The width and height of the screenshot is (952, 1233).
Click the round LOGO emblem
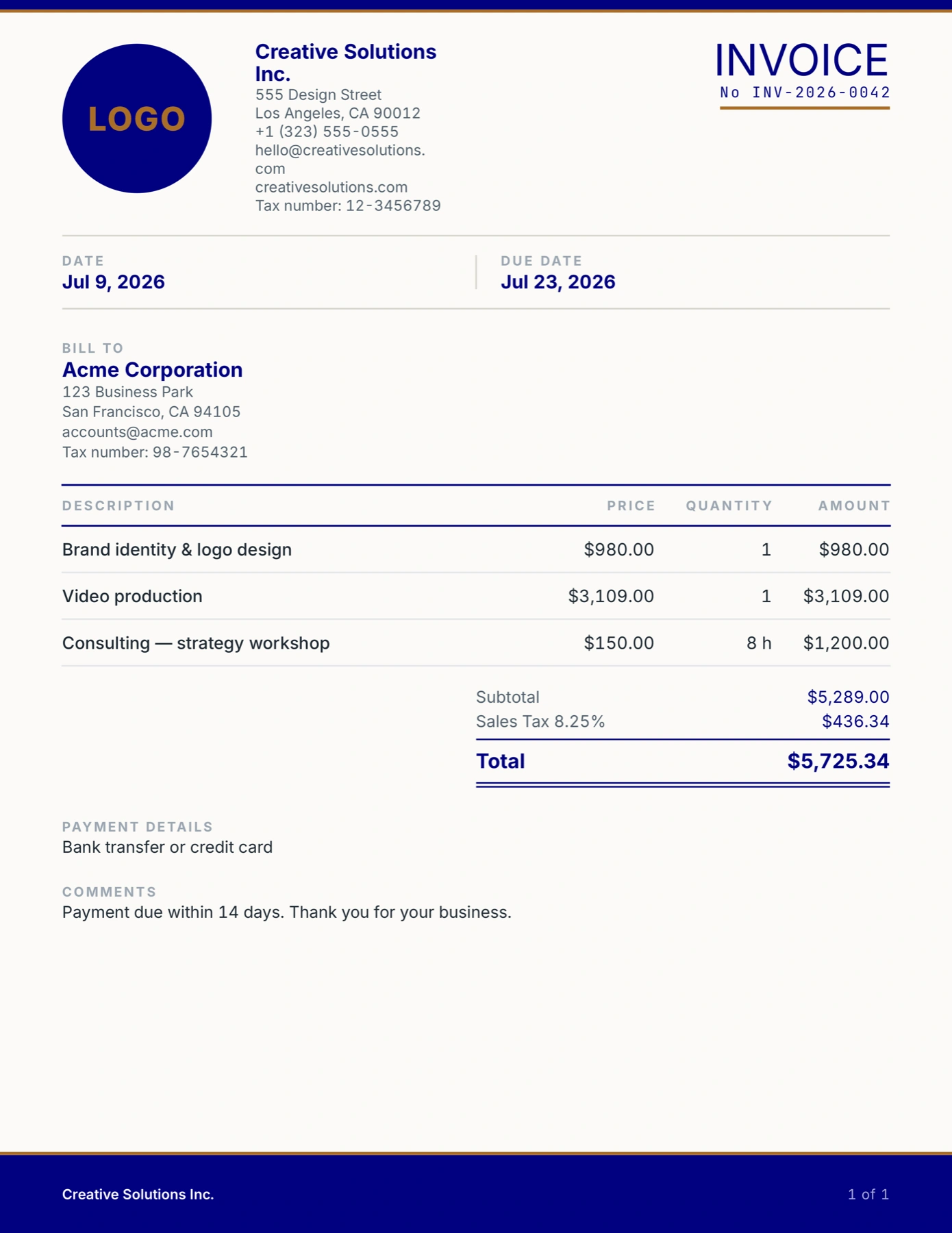tap(137, 119)
